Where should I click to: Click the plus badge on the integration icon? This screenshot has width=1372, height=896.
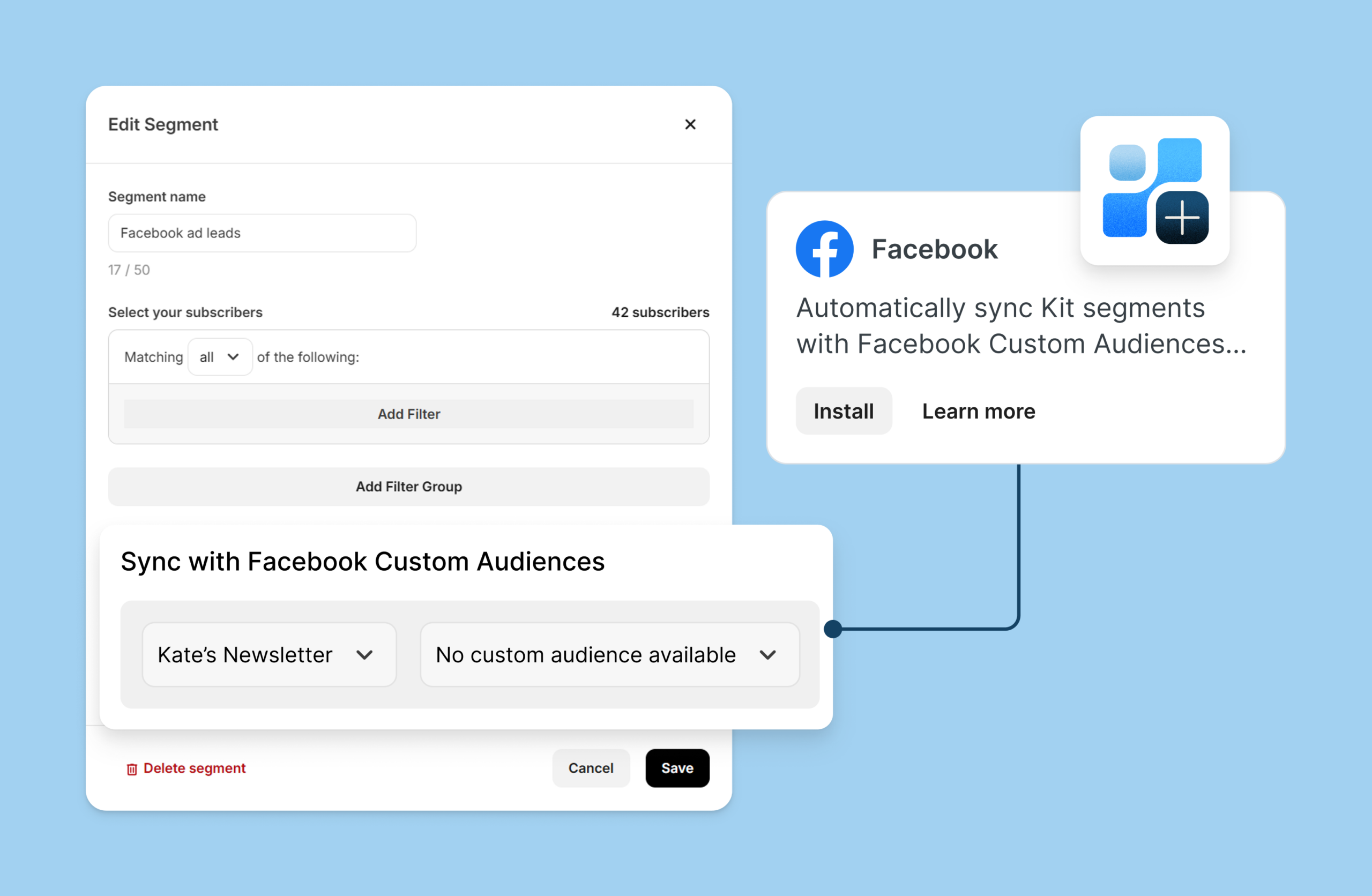coord(1182,218)
